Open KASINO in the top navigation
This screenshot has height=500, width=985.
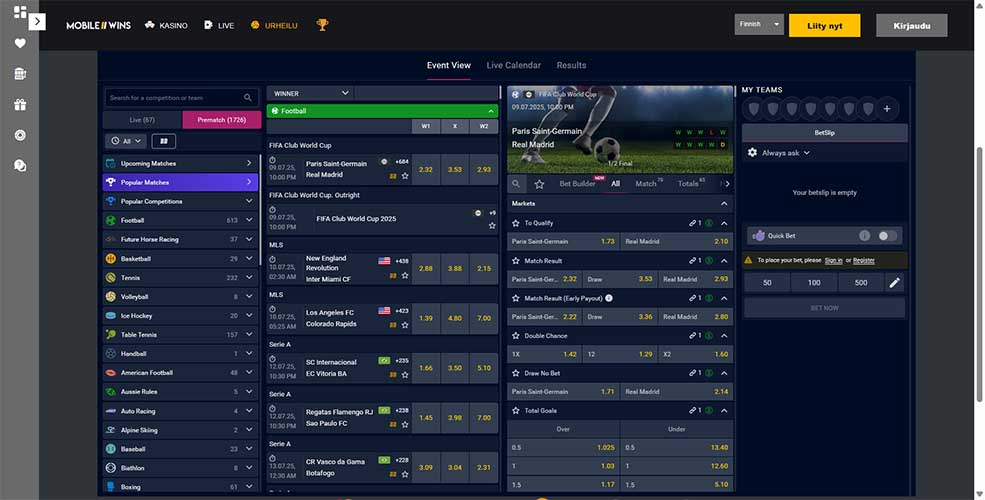[x=166, y=25]
